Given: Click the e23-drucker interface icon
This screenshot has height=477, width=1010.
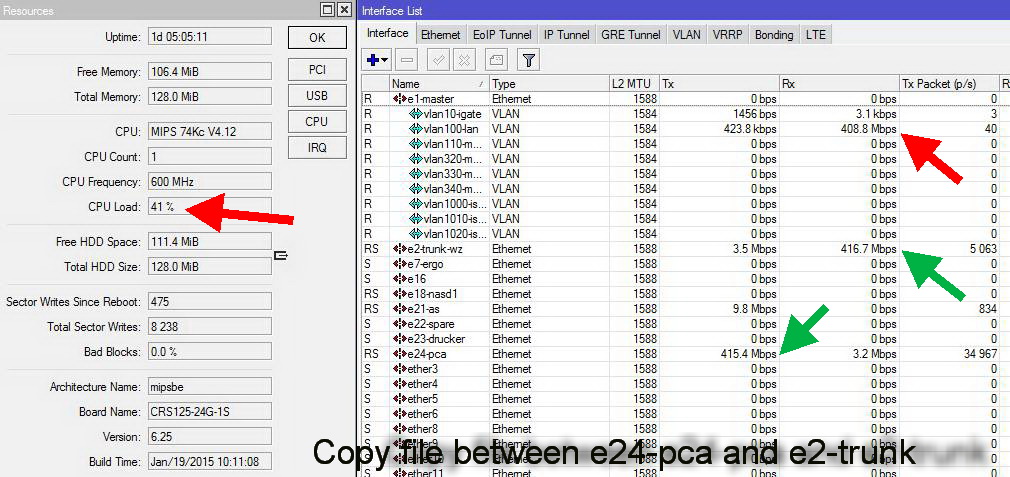Looking at the screenshot, I should (x=399, y=339).
